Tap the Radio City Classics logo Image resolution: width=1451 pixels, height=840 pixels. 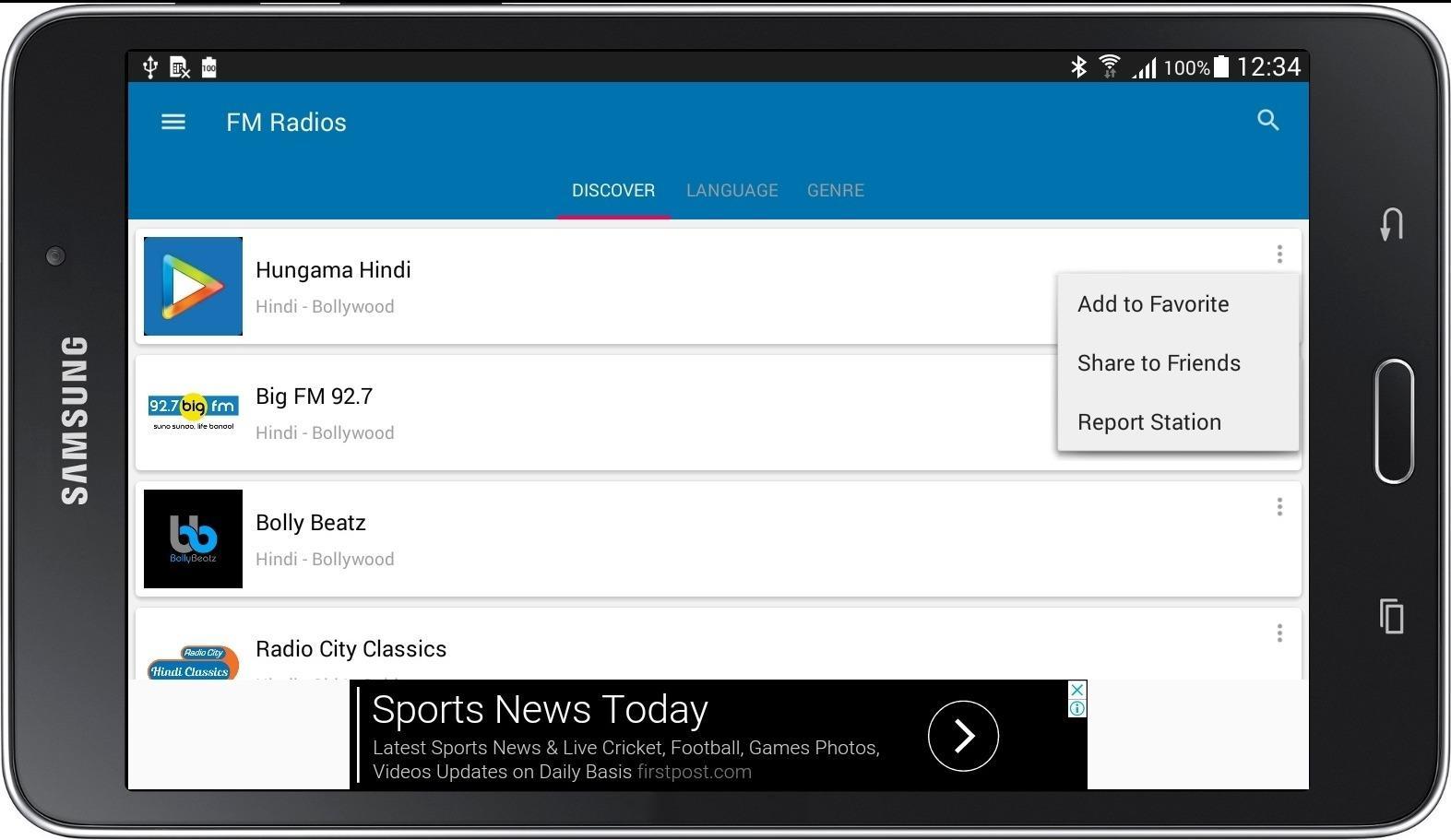point(193,662)
